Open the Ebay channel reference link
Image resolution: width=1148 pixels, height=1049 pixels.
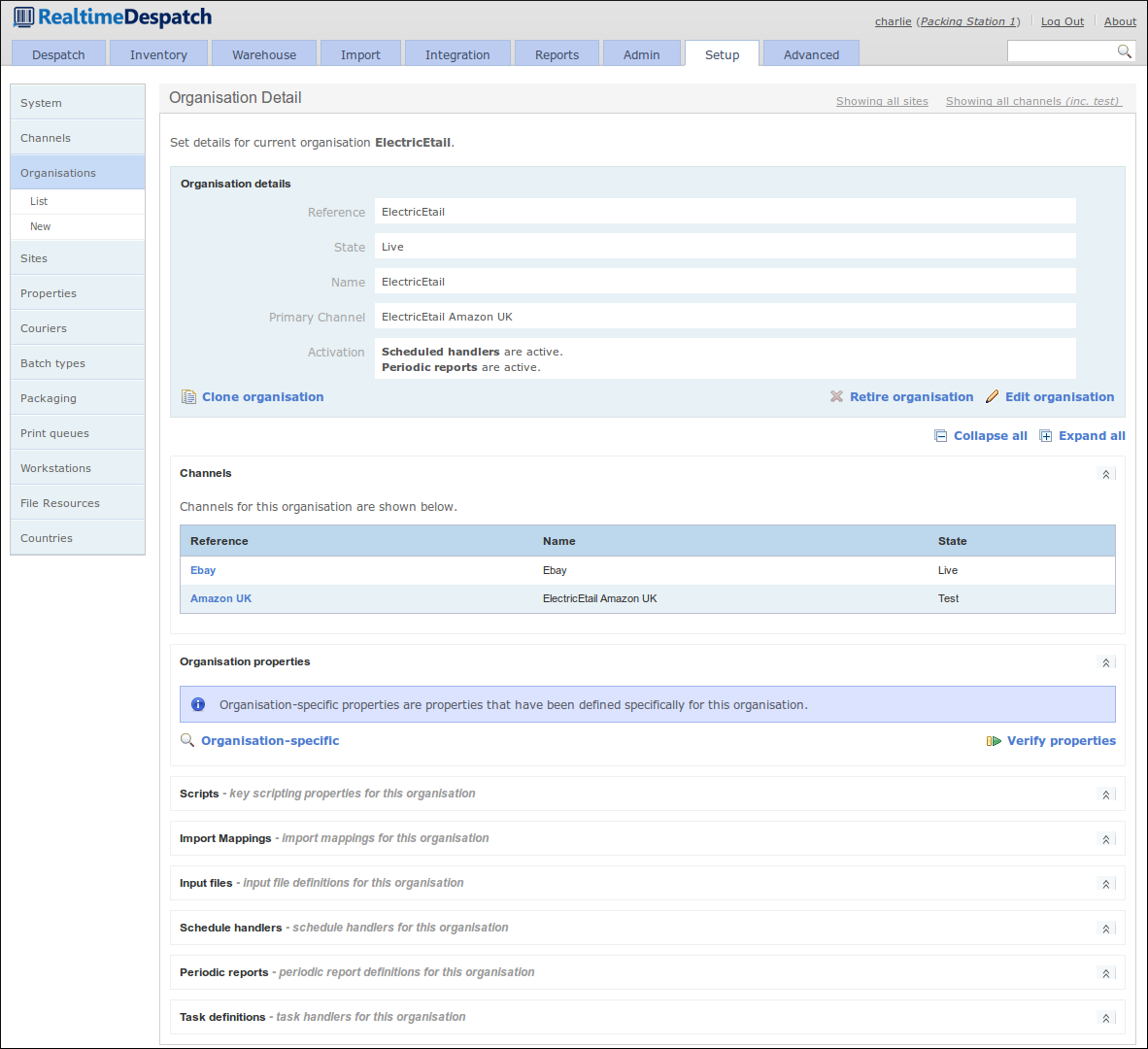pyautogui.click(x=203, y=570)
